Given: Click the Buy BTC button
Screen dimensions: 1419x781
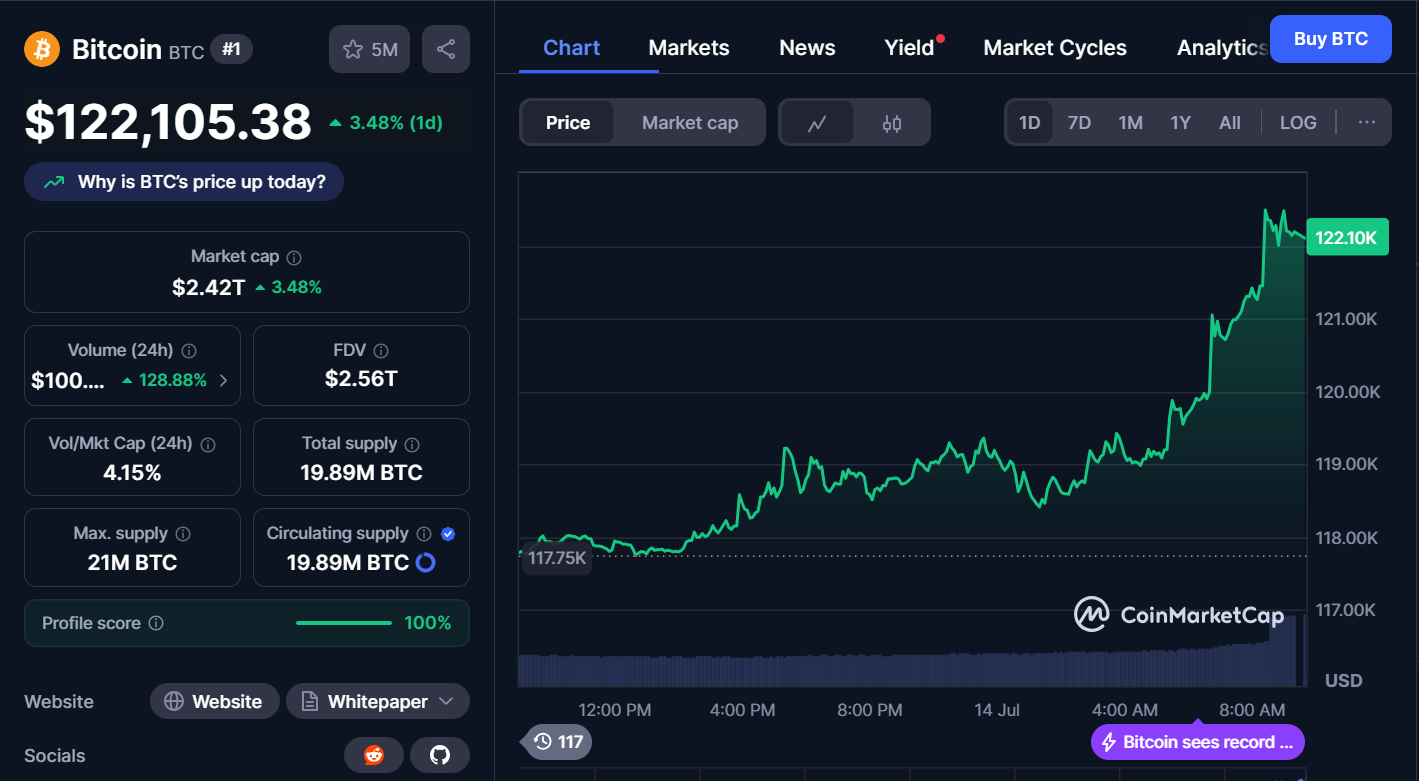Looking at the screenshot, I should tap(1330, 39).
